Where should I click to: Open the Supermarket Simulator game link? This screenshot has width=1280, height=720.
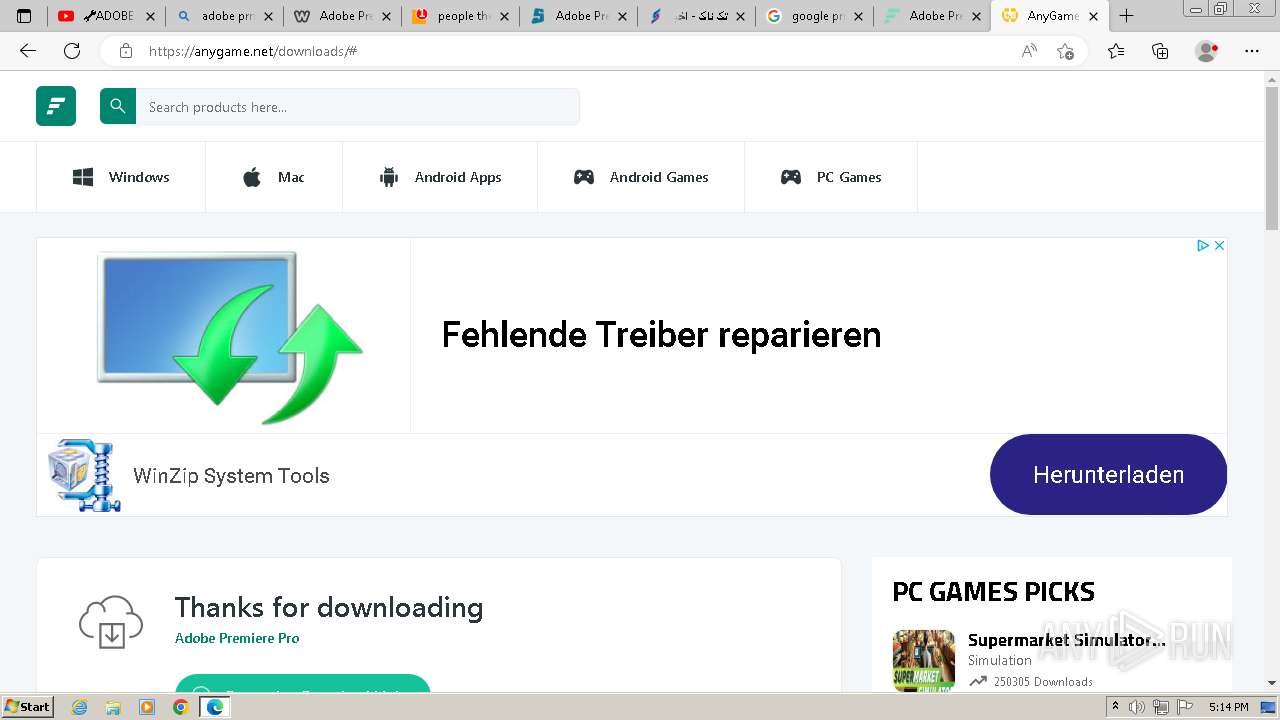pyautogui.click(x=1066, y=640)
